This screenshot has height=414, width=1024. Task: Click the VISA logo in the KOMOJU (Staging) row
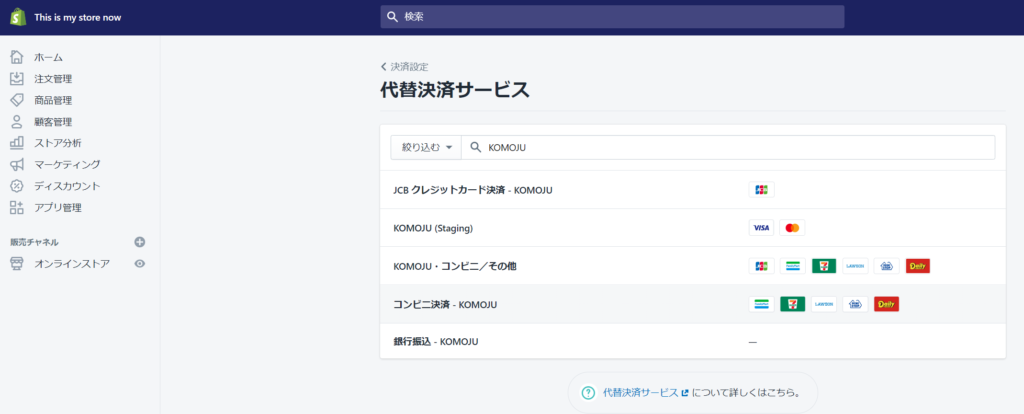[x=761, y=228]
